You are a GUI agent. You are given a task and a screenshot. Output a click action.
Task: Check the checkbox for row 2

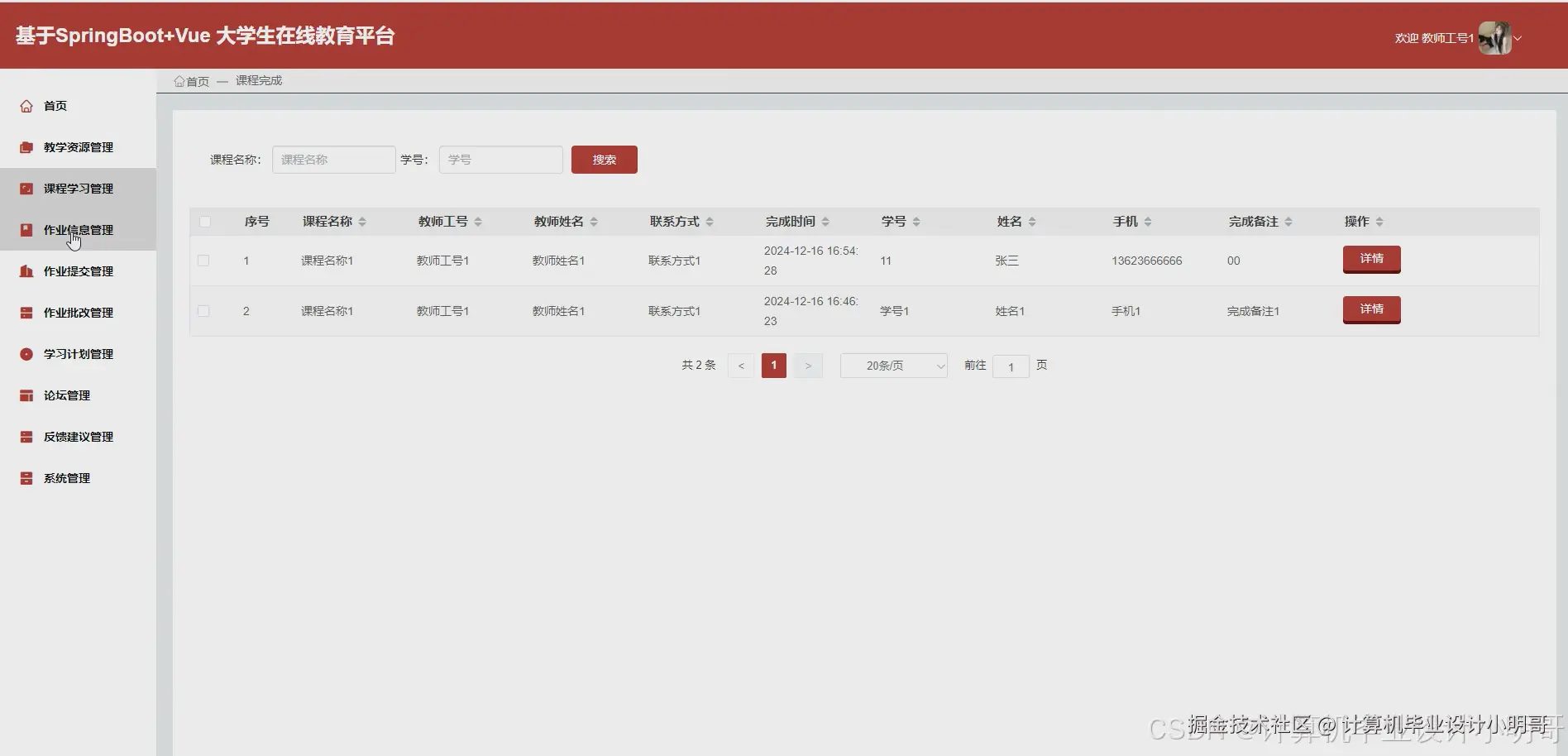pyautogui.click(x=203, y=311)
